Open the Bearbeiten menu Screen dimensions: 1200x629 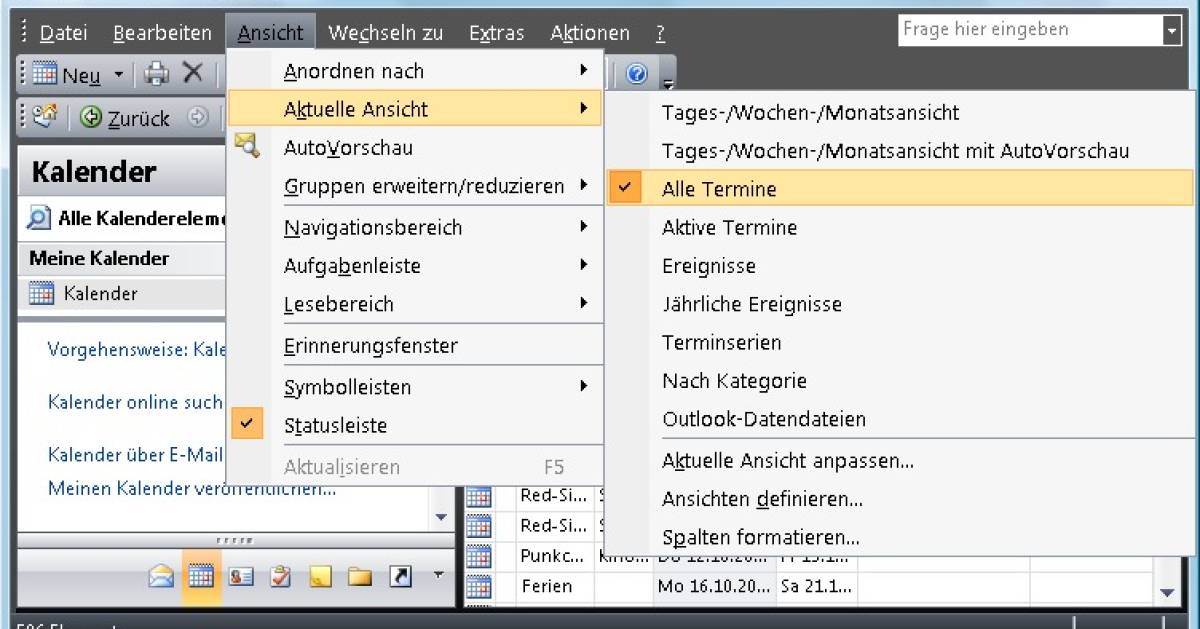click(162, 33)
